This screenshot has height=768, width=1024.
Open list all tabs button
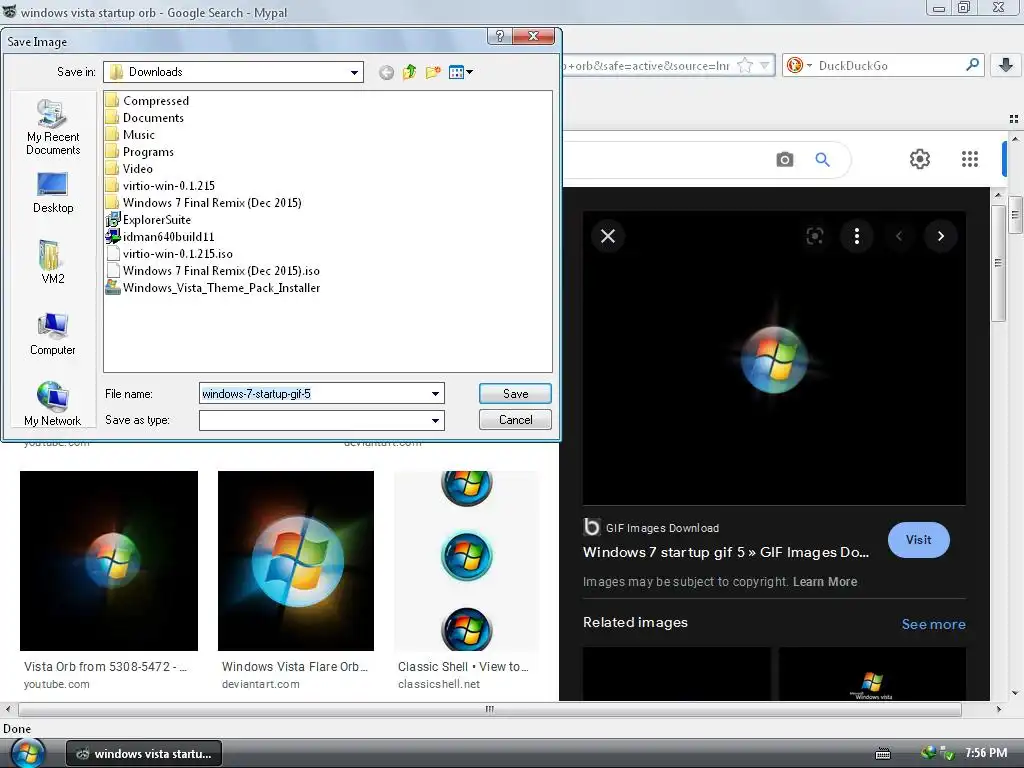(1014, 119)
